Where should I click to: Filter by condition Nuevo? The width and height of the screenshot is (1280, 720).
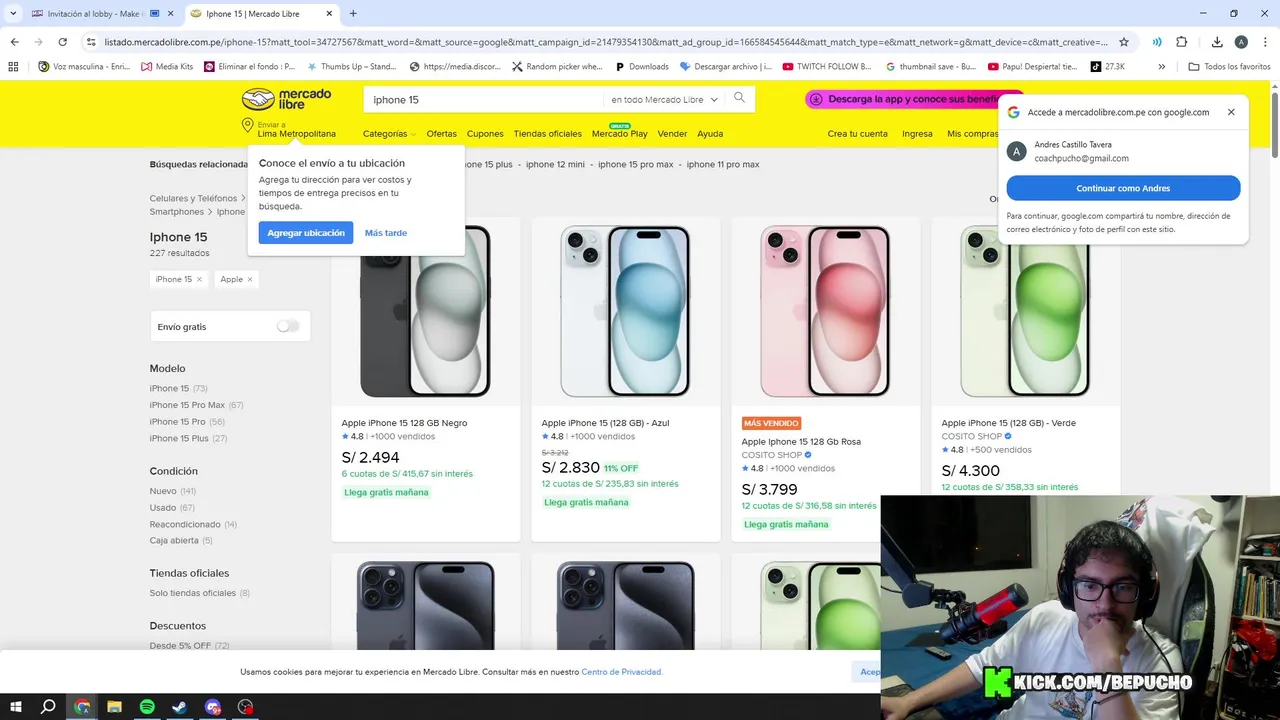163,491
